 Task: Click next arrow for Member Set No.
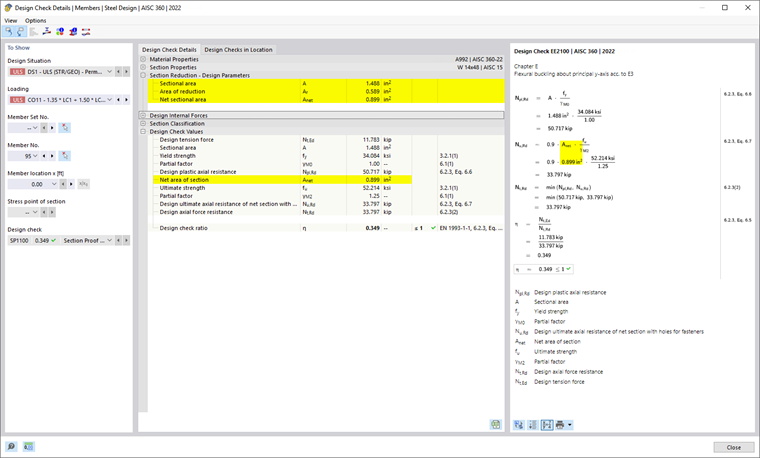52,128
